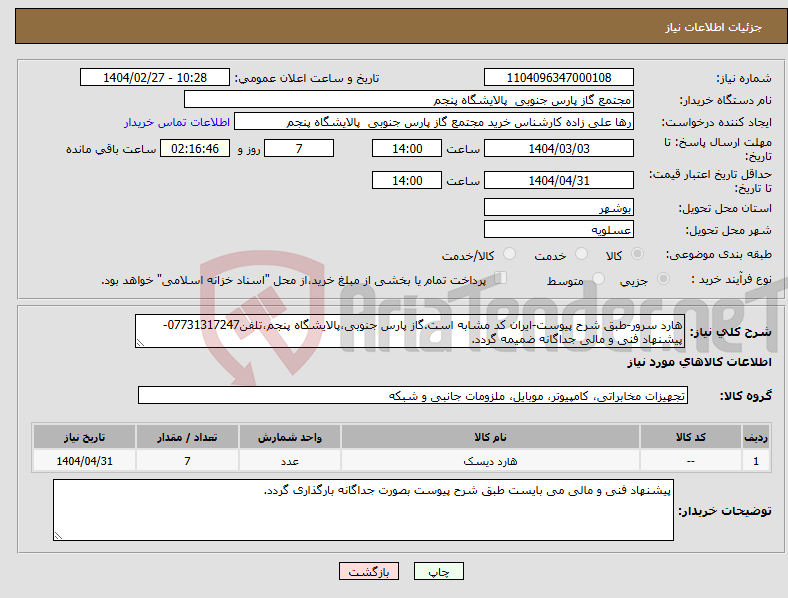Click the هارد دیسک item name cell
Image resolution: width=788 pixels, height=598 pixels.
click(490, 461)
